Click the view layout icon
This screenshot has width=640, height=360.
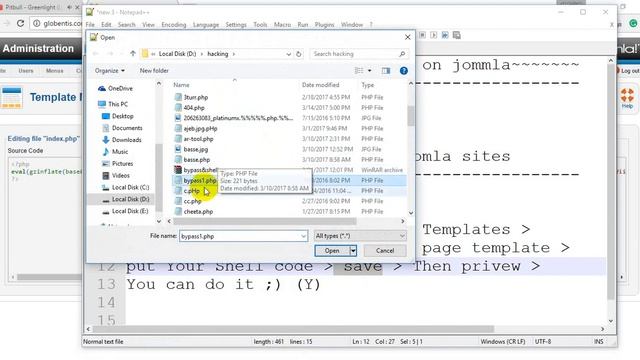pyautogui.click(x=359, y=71)
